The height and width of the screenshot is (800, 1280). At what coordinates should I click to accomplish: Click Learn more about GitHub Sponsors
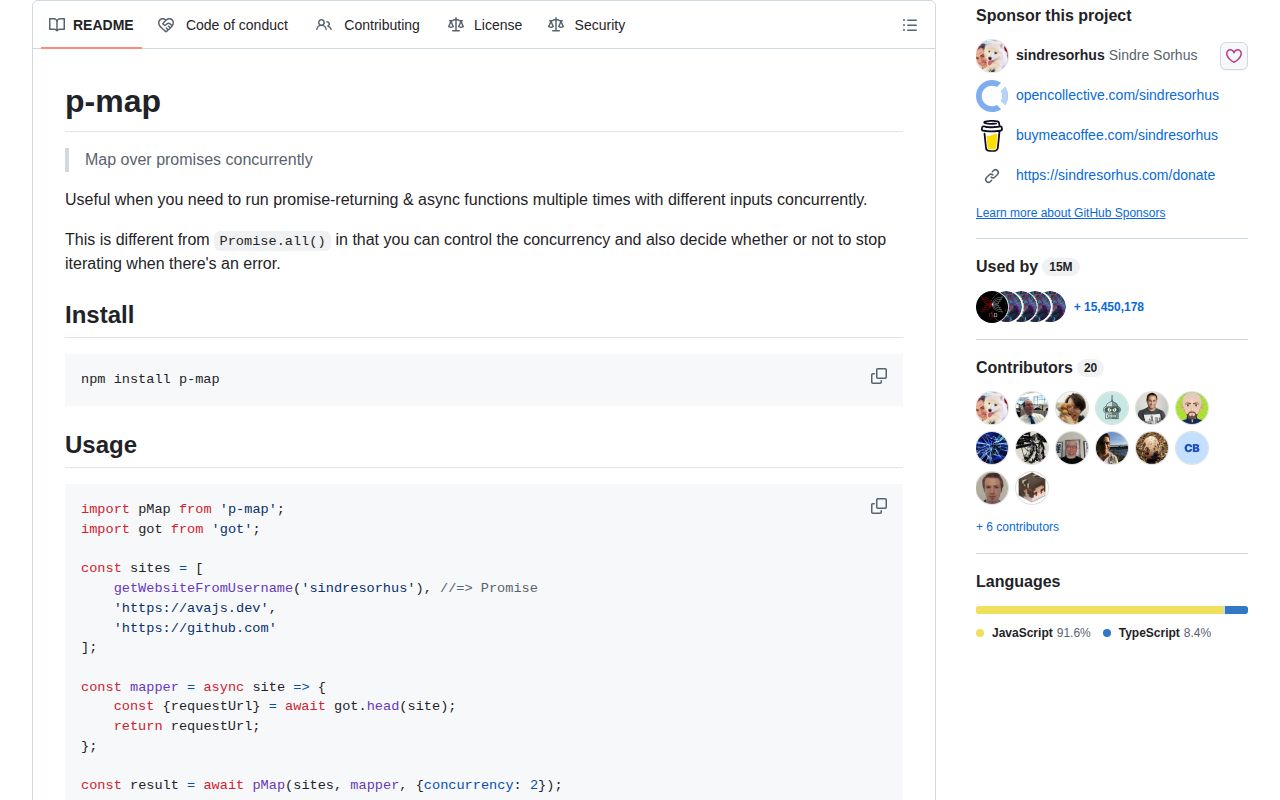(x=1070, y=213)
